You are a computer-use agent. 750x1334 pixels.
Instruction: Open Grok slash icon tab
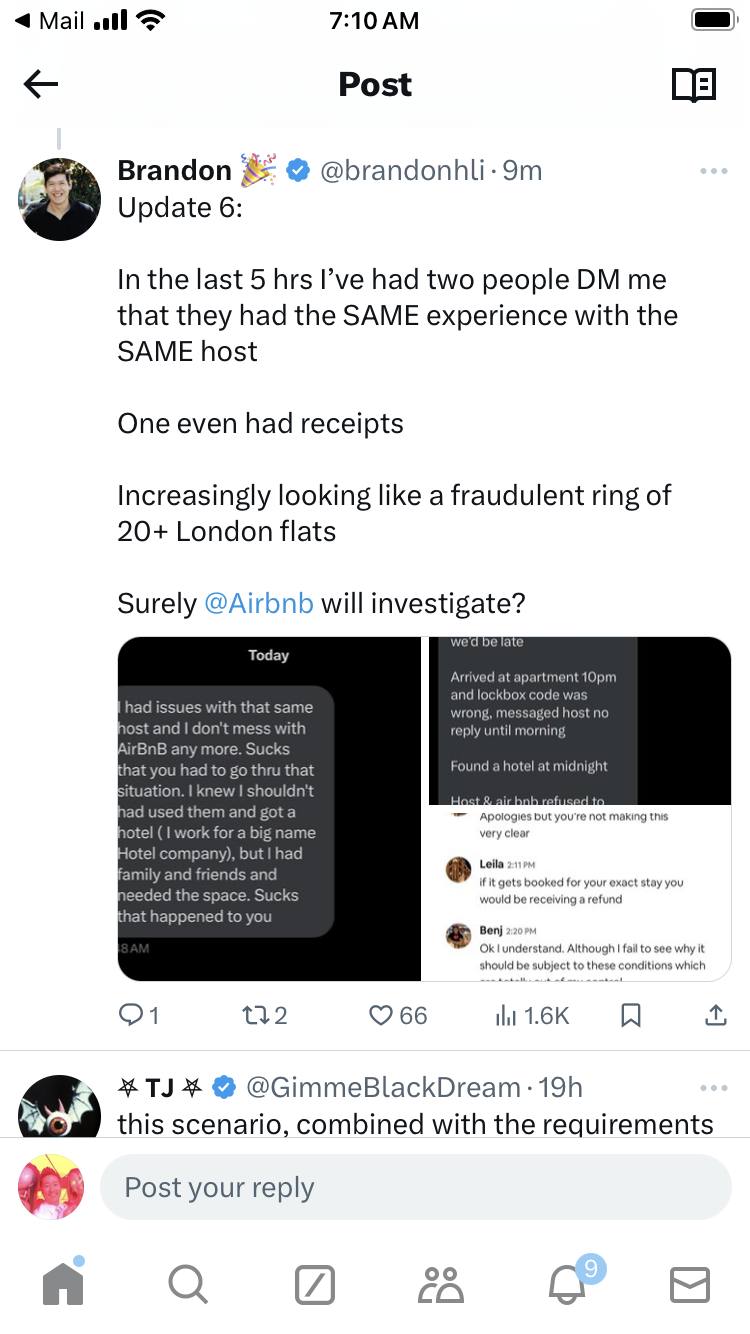(314, 1284)
